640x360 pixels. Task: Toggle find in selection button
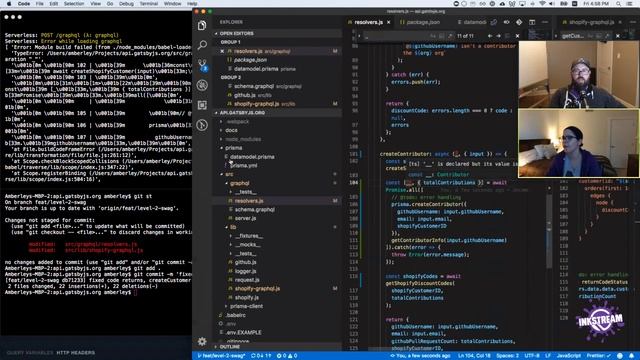click(507, 36)
